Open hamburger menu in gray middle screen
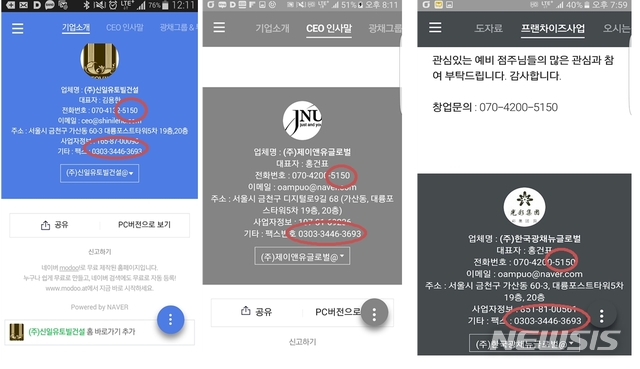 [219, 27]
